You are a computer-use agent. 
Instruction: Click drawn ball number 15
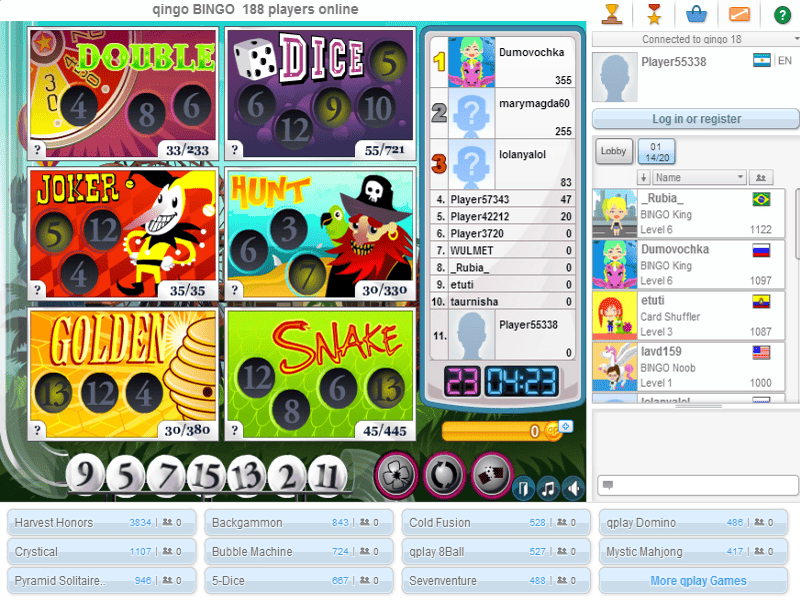[x=207, y=476]
